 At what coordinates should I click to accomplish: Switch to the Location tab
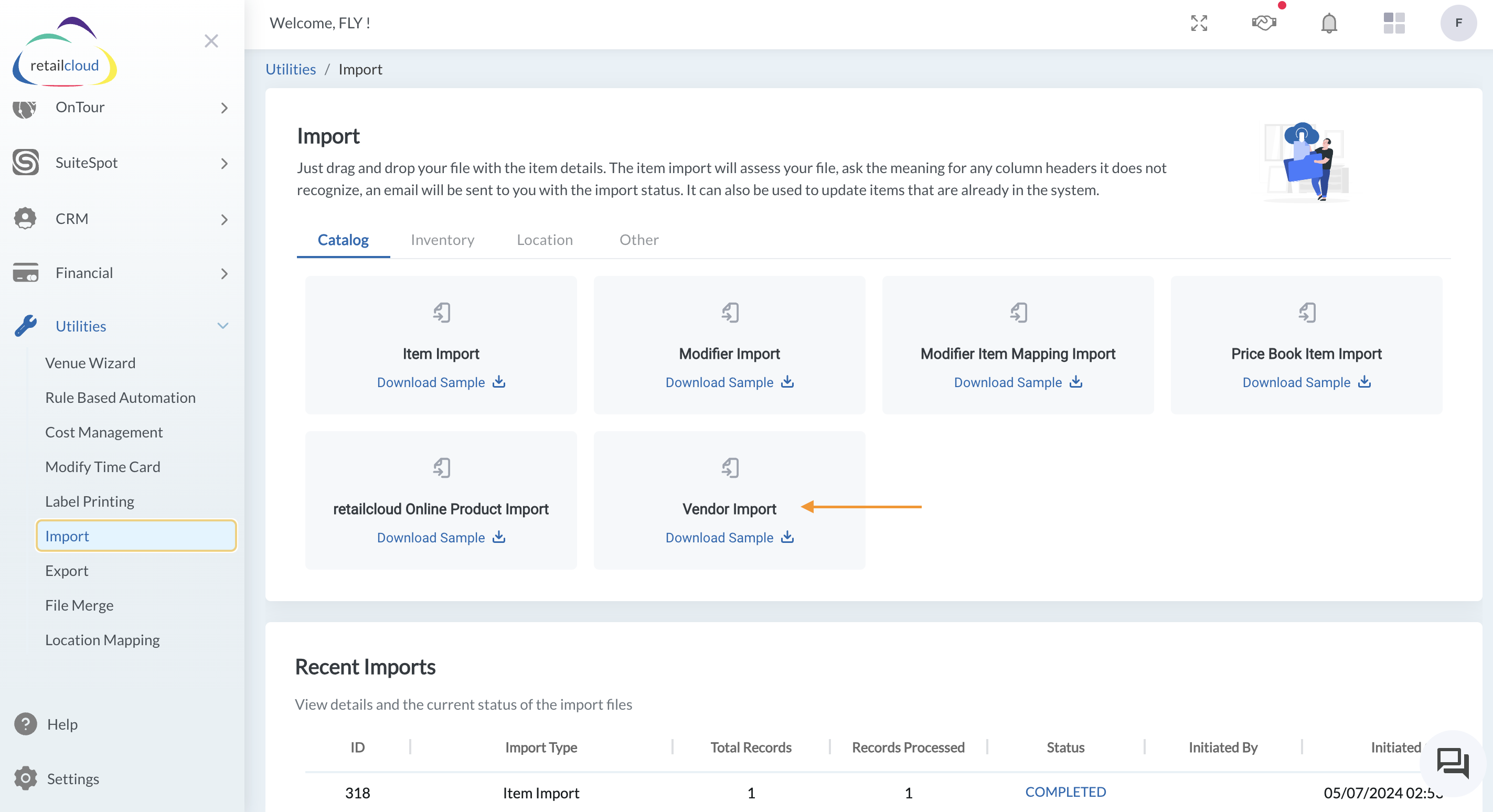(x=544, y=240)
